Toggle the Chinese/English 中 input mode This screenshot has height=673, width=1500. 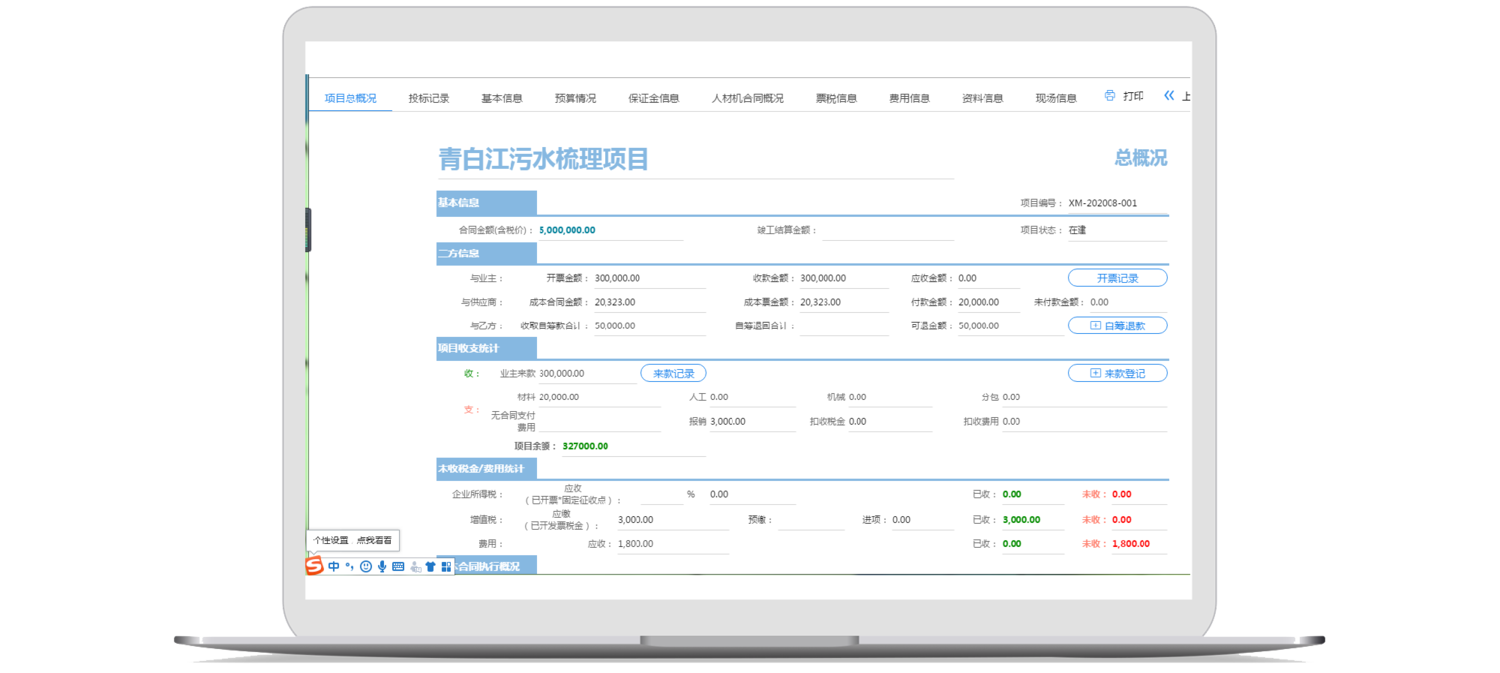click(334, 567)
